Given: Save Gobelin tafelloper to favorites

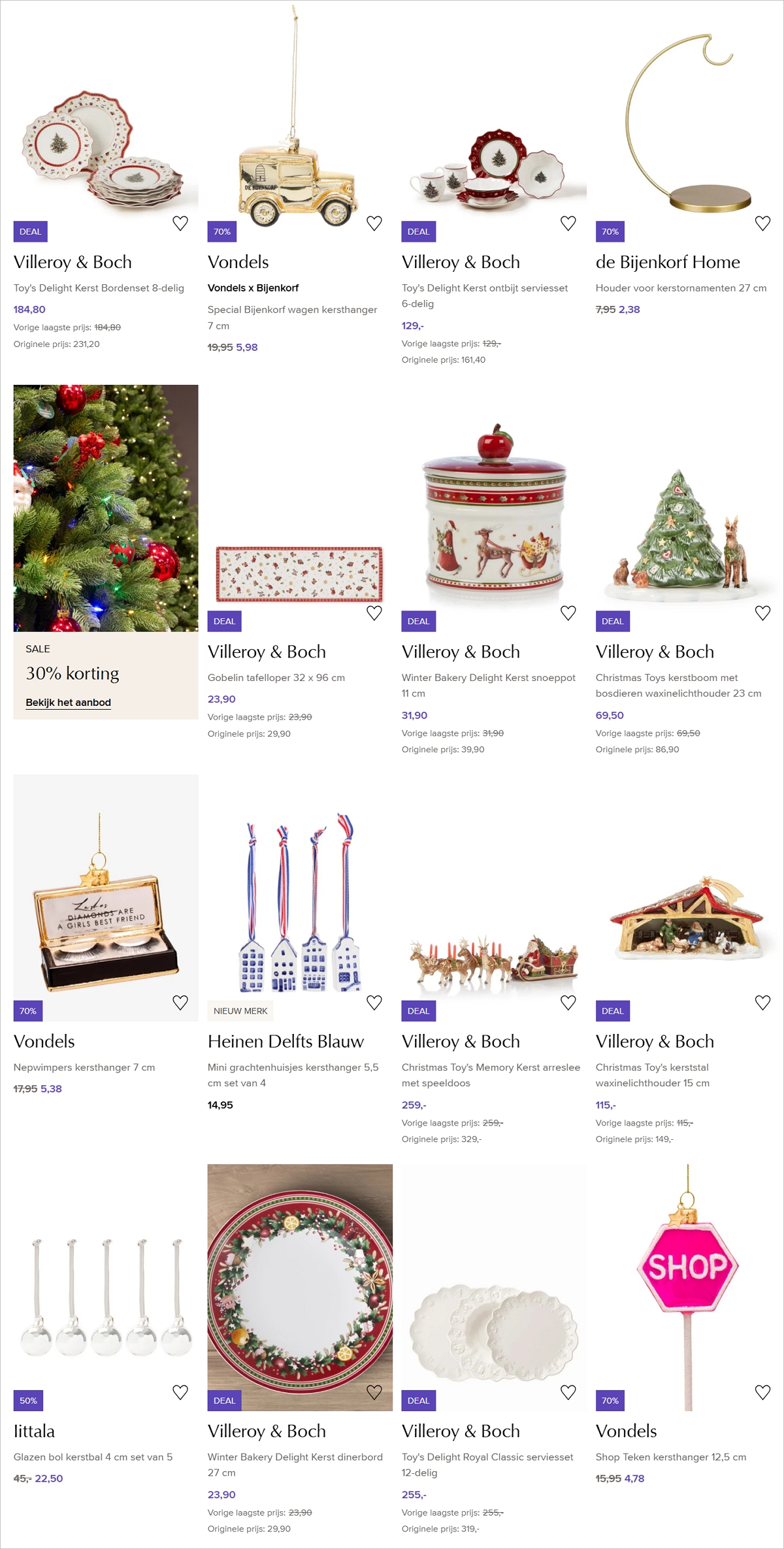Looking at the screenshot, I should click(374, 613).
